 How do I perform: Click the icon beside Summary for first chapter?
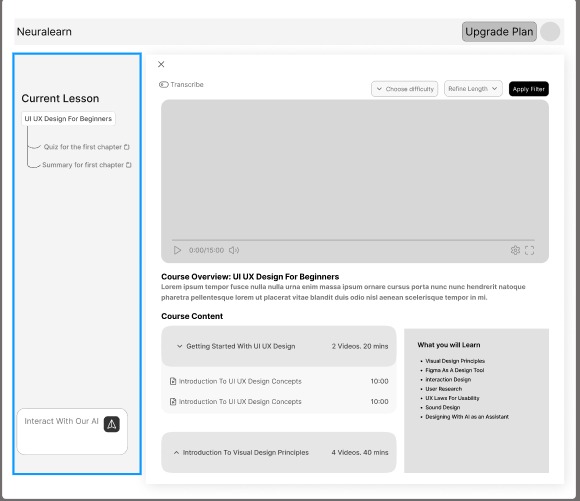pos(129,165)
